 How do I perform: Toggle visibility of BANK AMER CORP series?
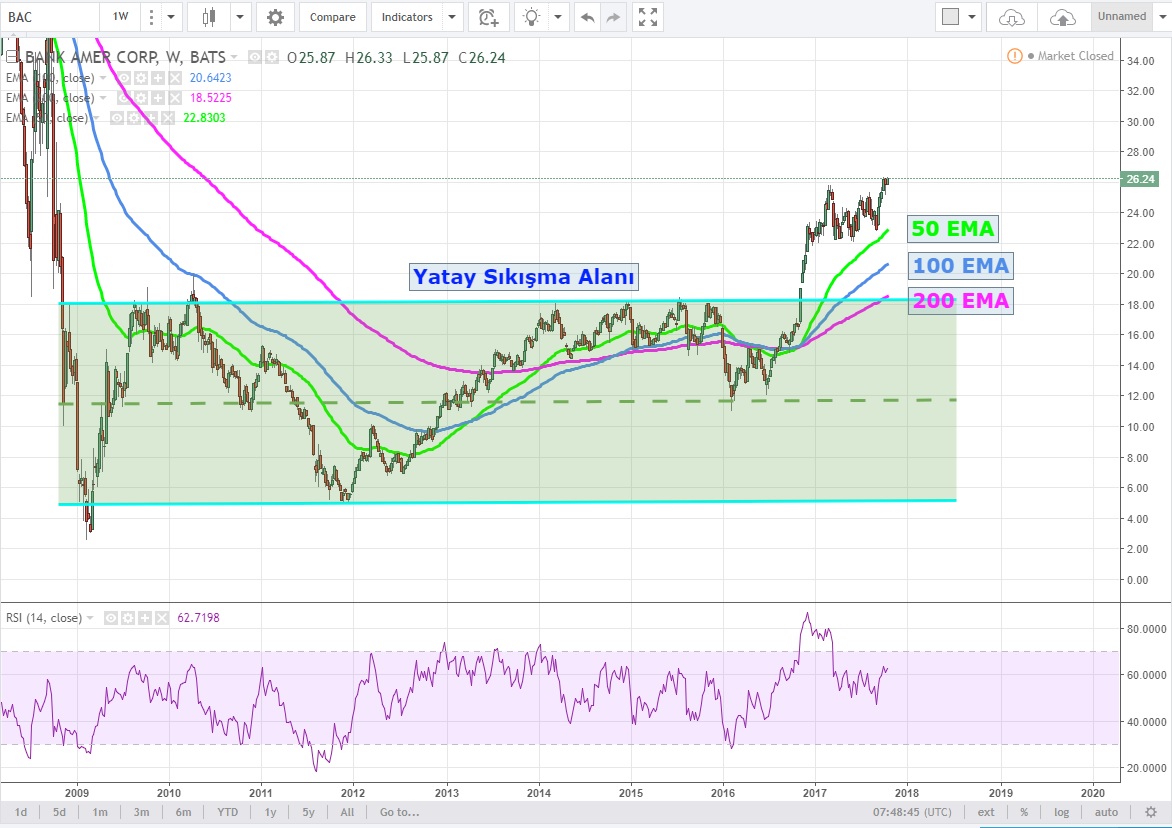[255, 58]
